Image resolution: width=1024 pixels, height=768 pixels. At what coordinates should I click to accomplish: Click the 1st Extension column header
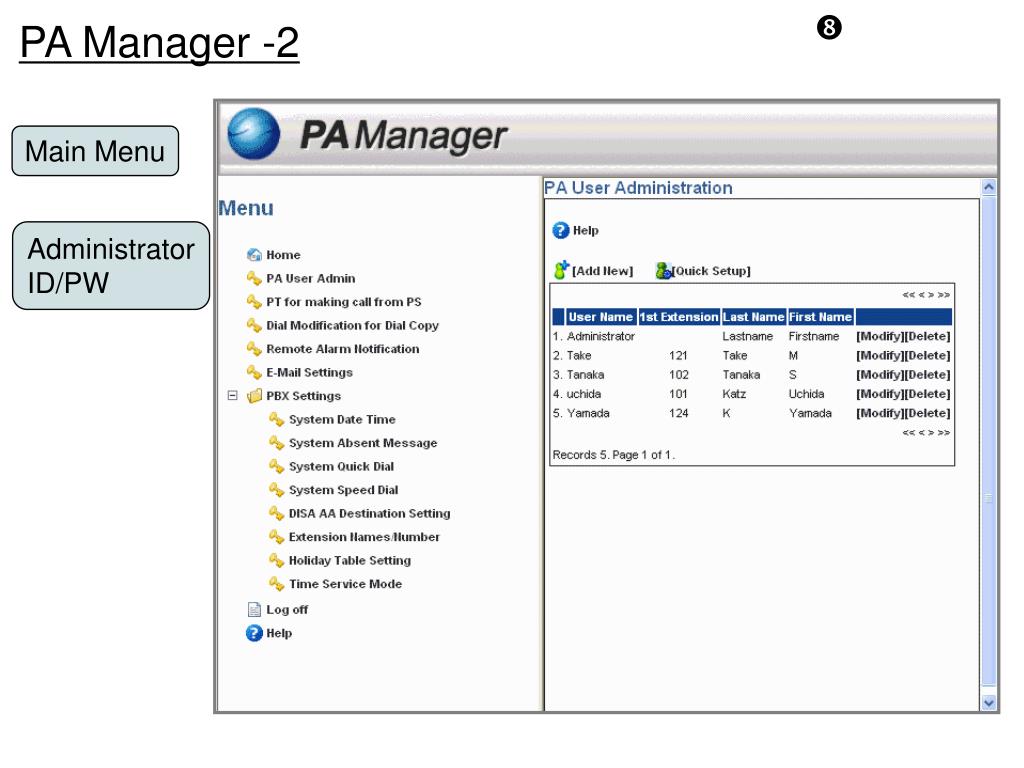679,317
